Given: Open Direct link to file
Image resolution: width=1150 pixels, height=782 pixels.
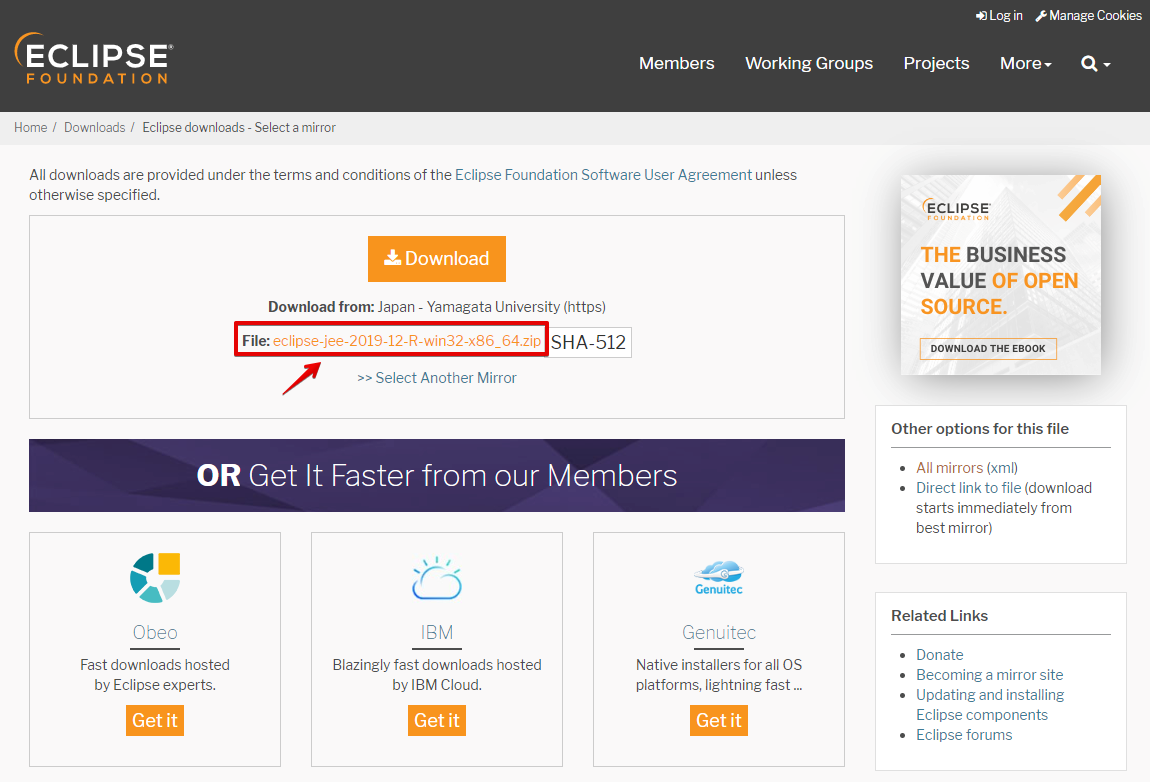Looking at the screenshot, I should click(x=968, y=488).
